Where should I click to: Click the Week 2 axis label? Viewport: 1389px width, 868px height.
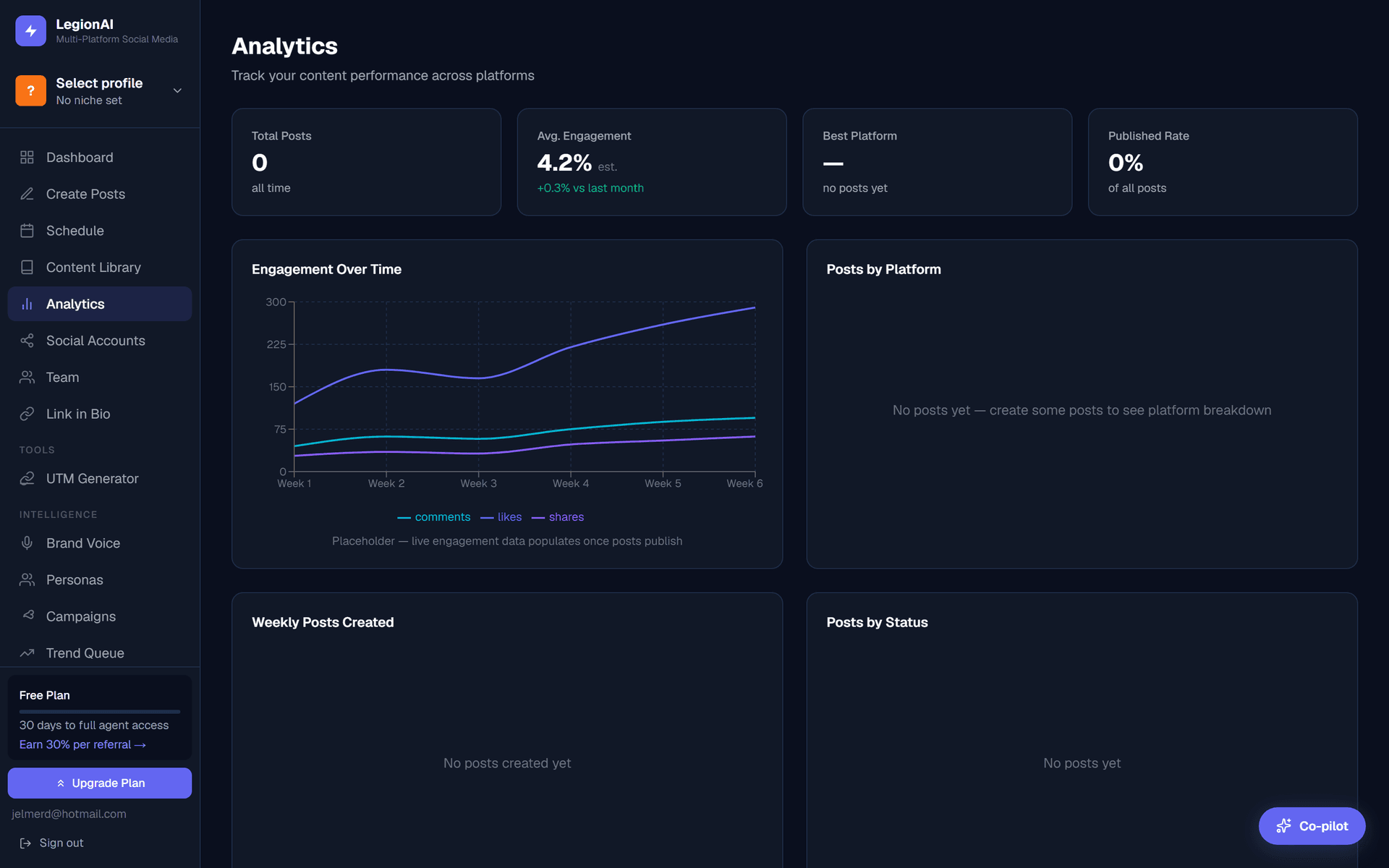click(x=386, y=483)
